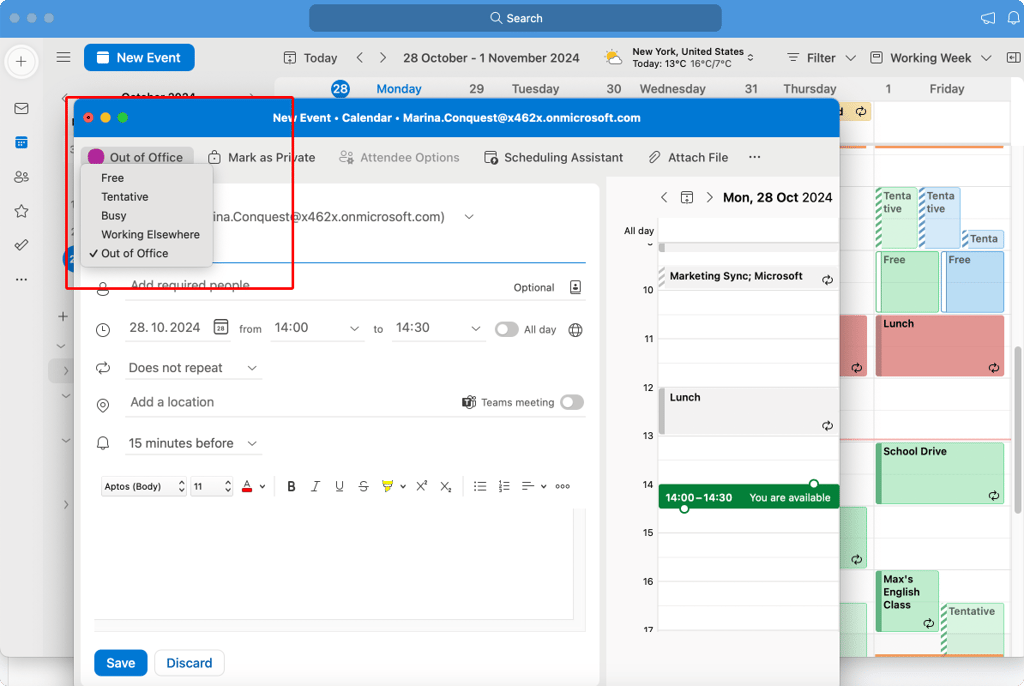
Task: Open the text highlight color picker
Action: pos(393,486)
